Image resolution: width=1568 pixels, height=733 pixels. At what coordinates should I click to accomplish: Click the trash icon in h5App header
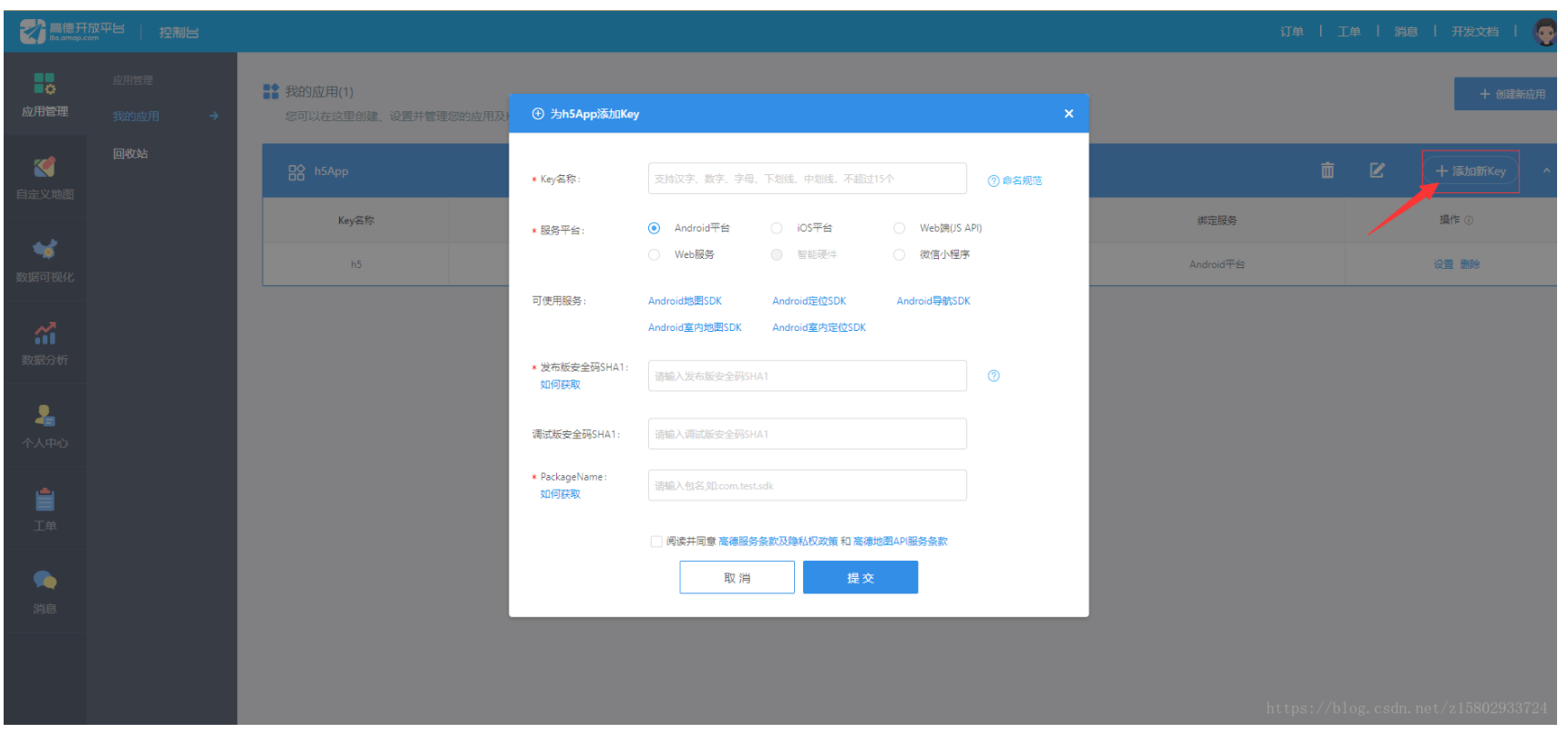pyautogui.click(x=1327, y=170)
